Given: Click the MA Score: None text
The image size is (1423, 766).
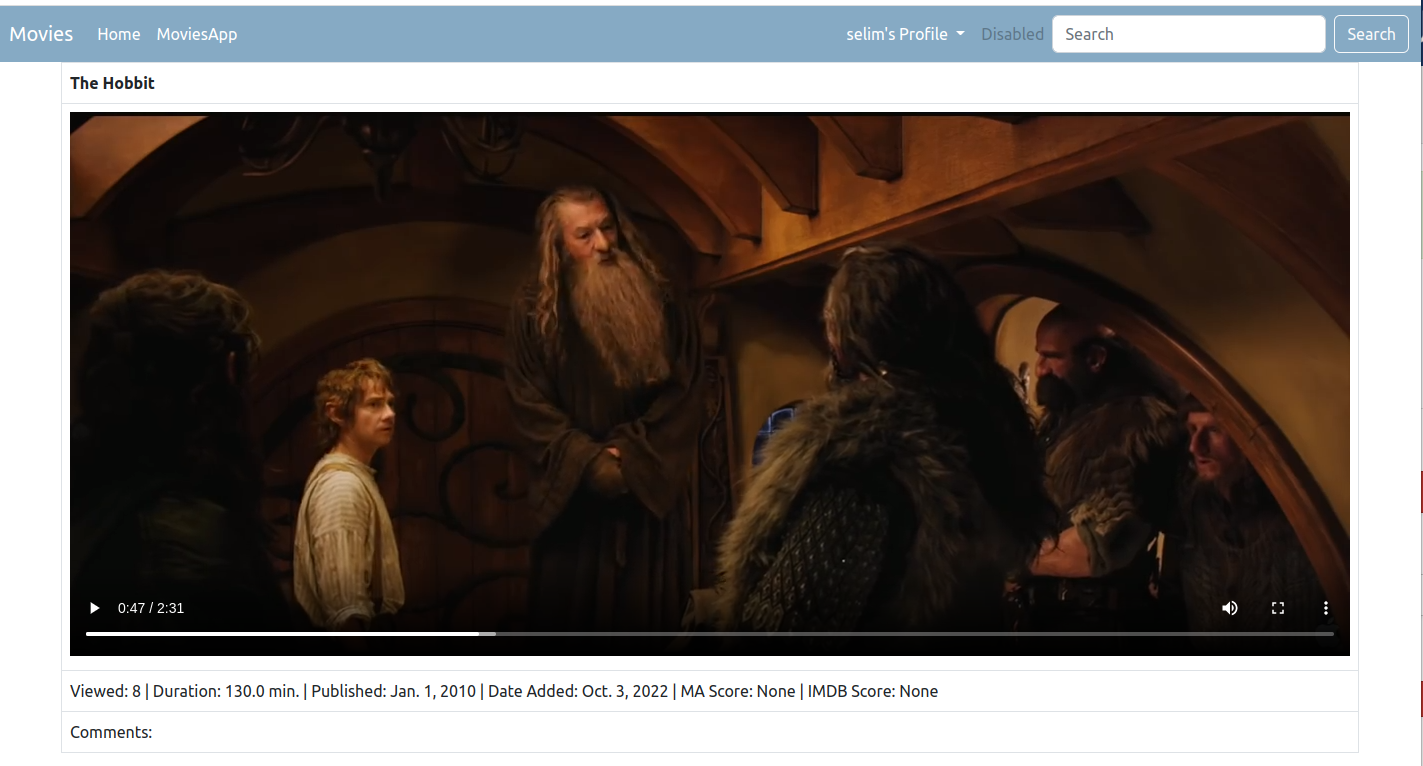Looking at the screenshot, I should 738,691.
